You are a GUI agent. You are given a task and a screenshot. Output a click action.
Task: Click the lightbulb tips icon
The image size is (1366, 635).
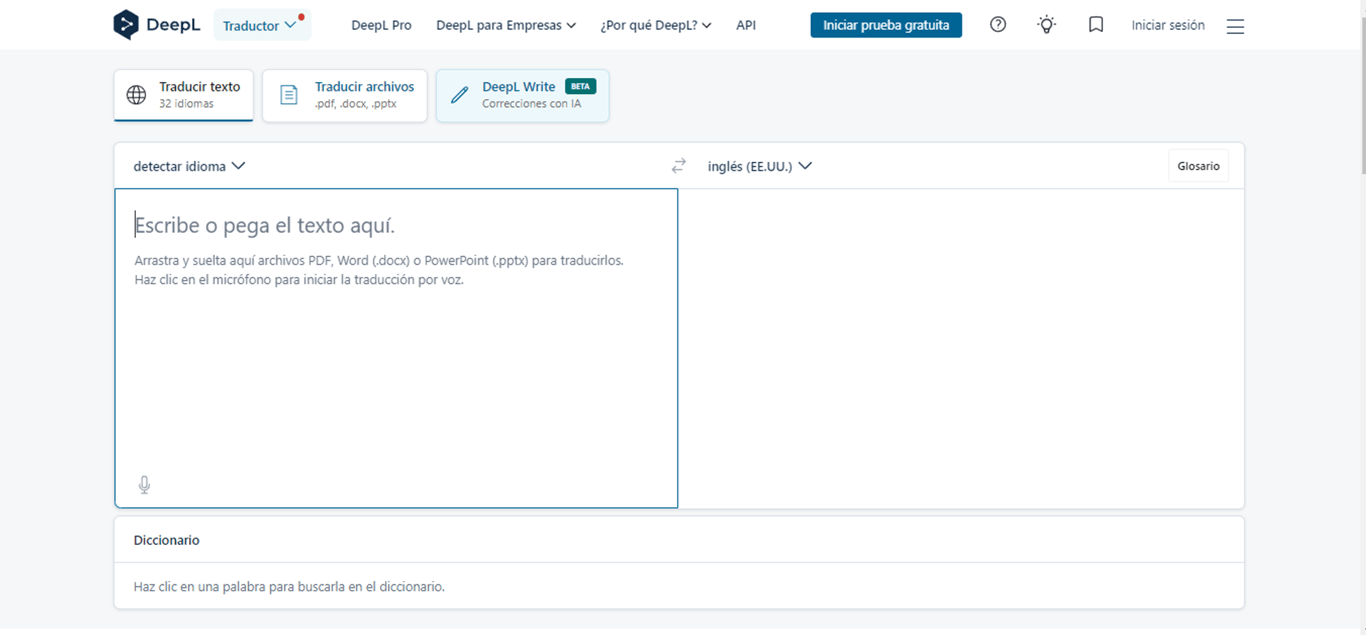click(1047, 25)
